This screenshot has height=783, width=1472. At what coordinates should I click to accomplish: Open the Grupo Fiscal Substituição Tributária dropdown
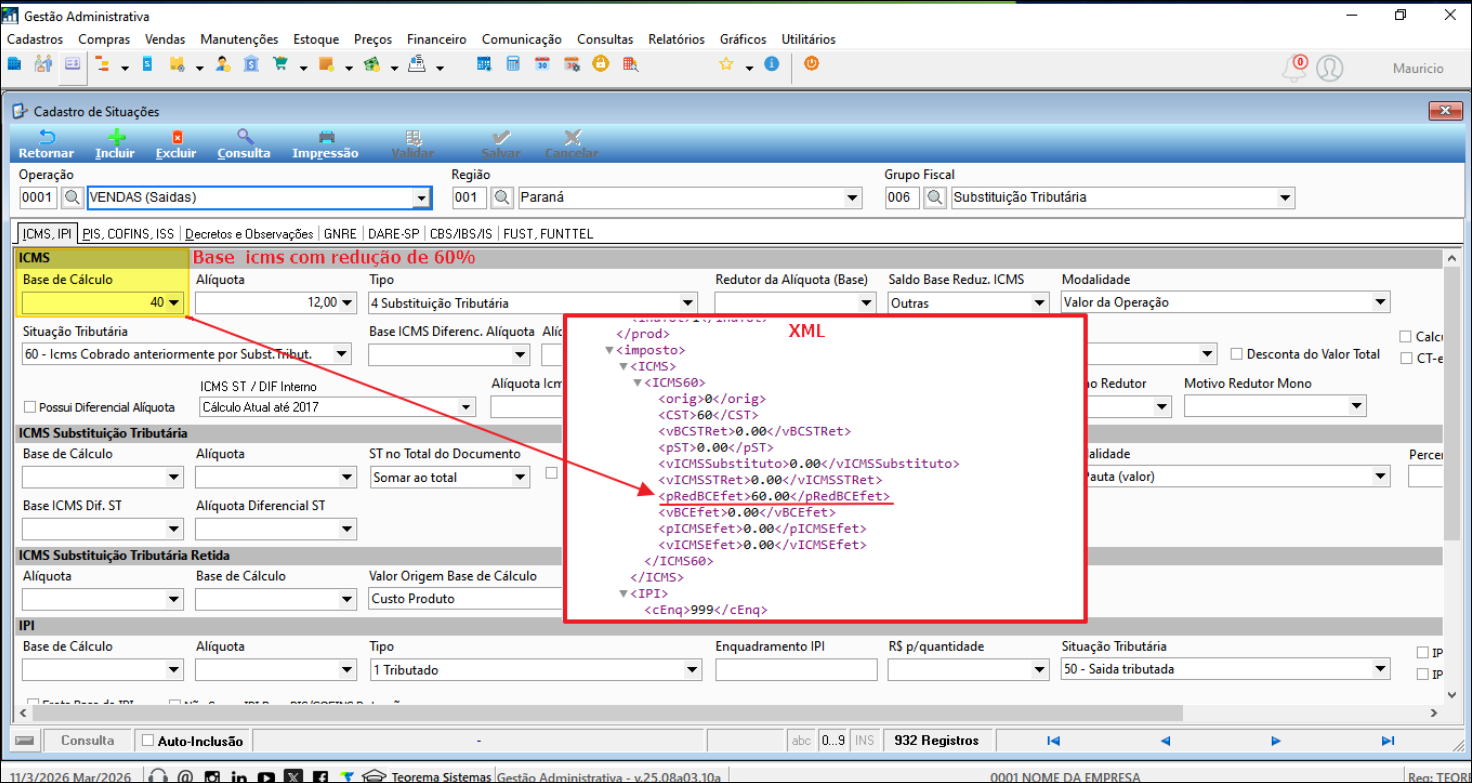[x=1285, y=198]
